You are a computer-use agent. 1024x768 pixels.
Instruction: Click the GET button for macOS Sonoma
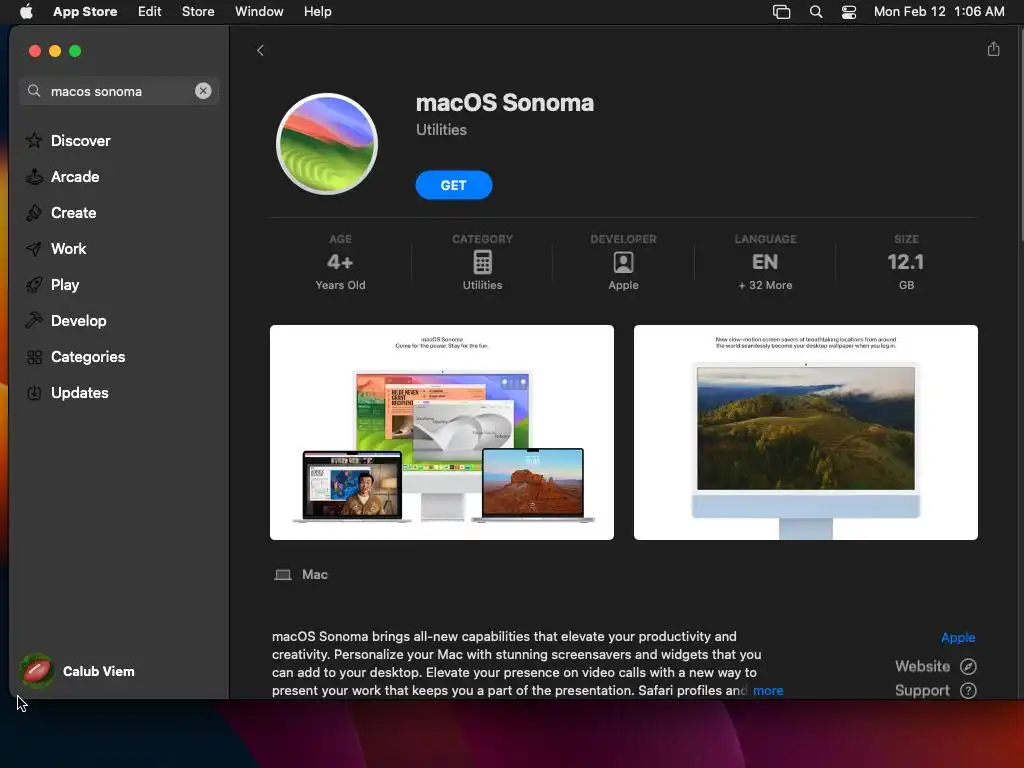click(x=454, y=185)
